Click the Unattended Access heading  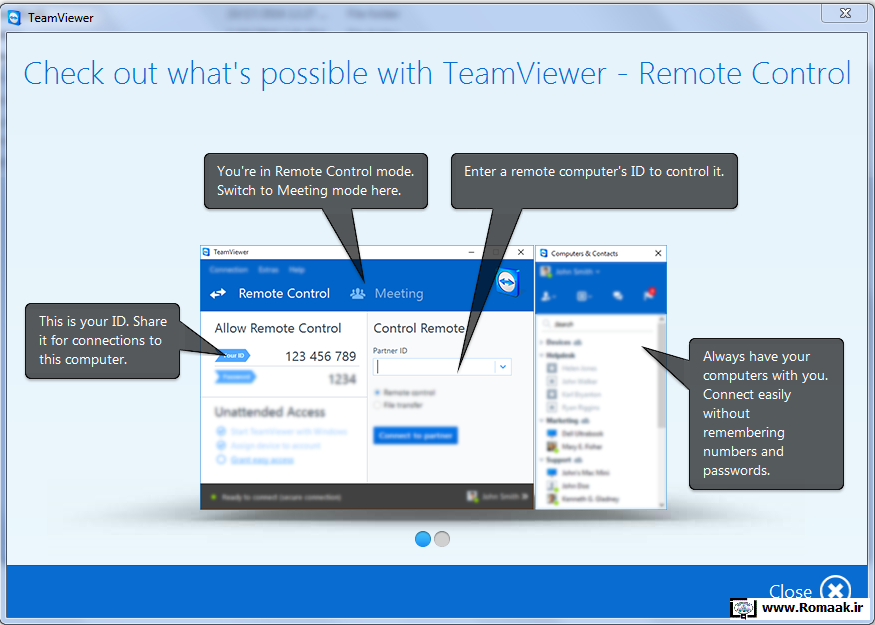[x=270, y=412]
